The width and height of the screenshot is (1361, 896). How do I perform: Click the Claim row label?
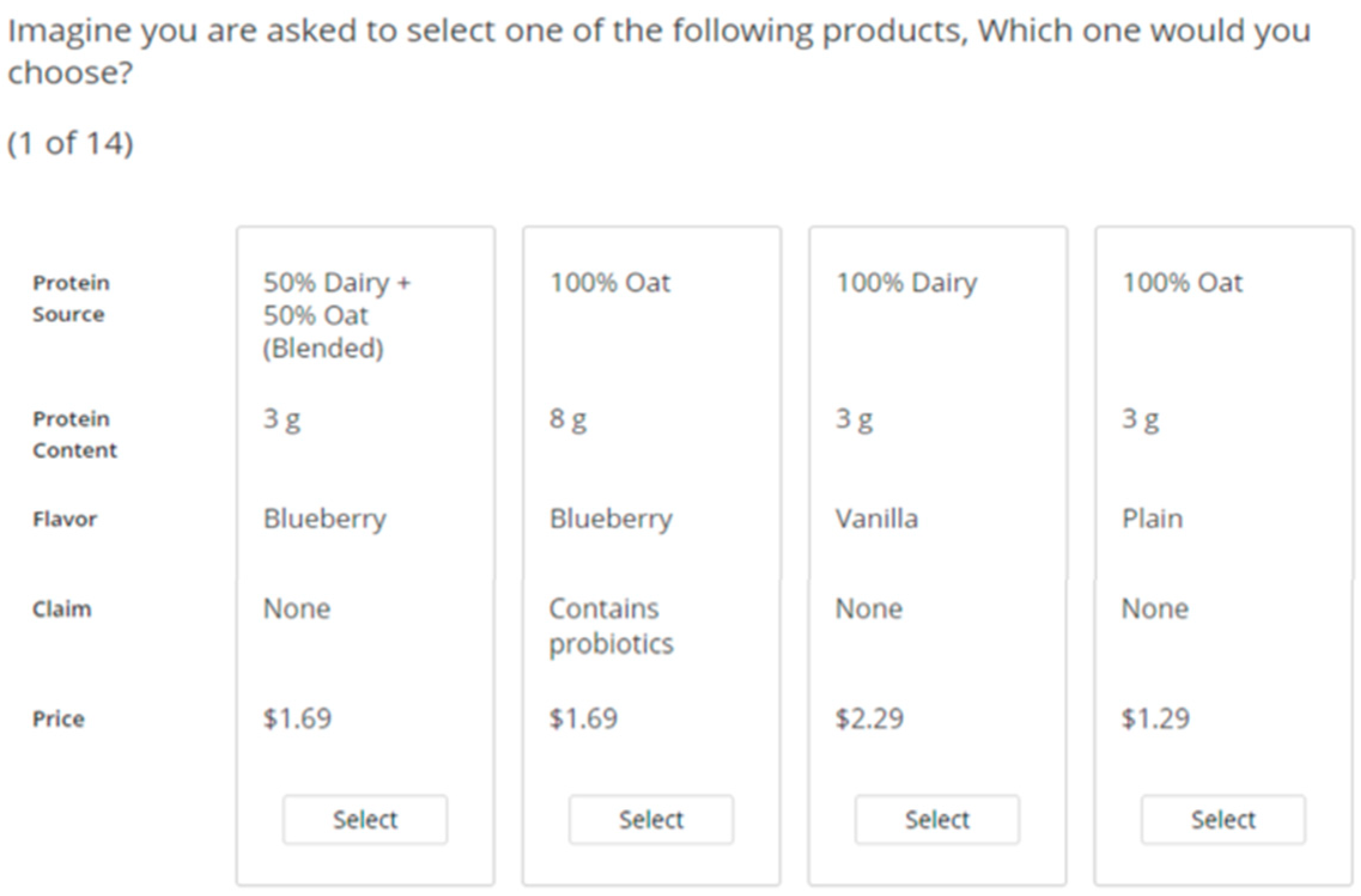(62, 609)
